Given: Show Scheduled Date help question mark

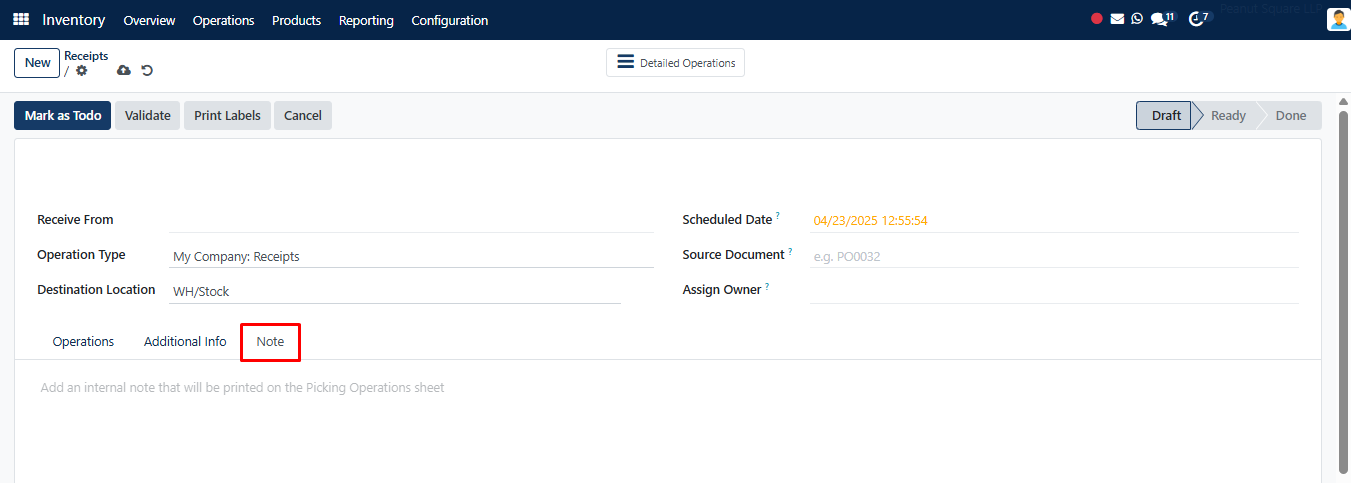Looking at the screenshot, I should tap(778, 215).
